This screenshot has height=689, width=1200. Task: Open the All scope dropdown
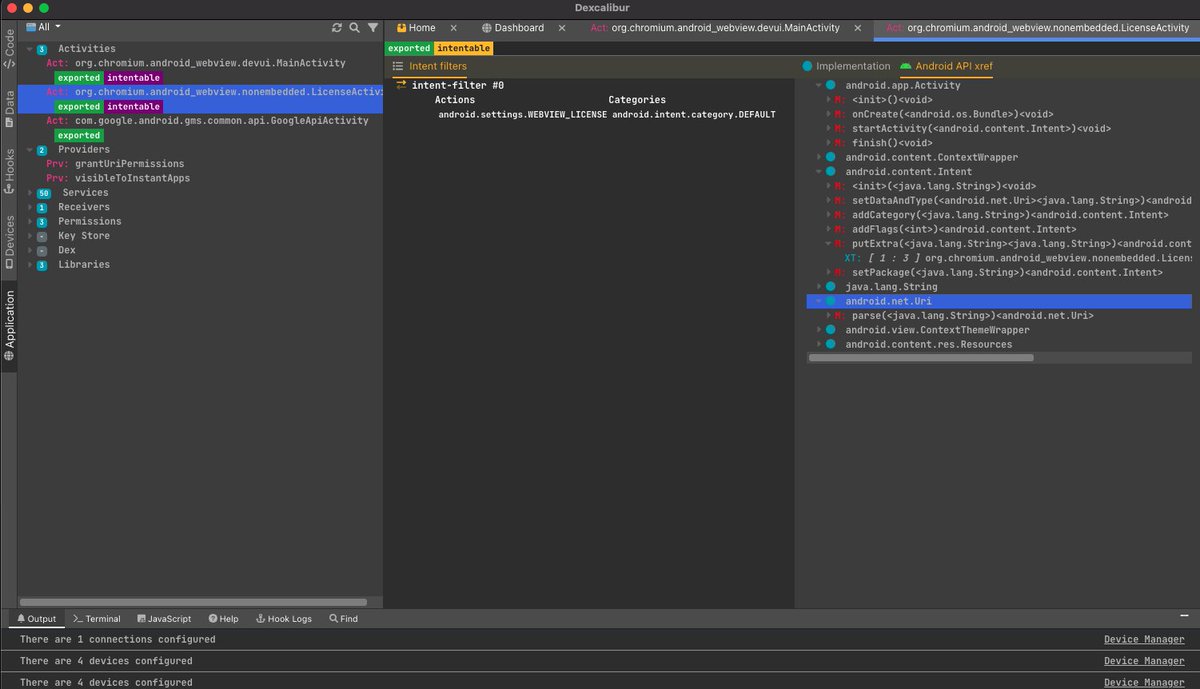pyautogui.click(x=43, y=27)
